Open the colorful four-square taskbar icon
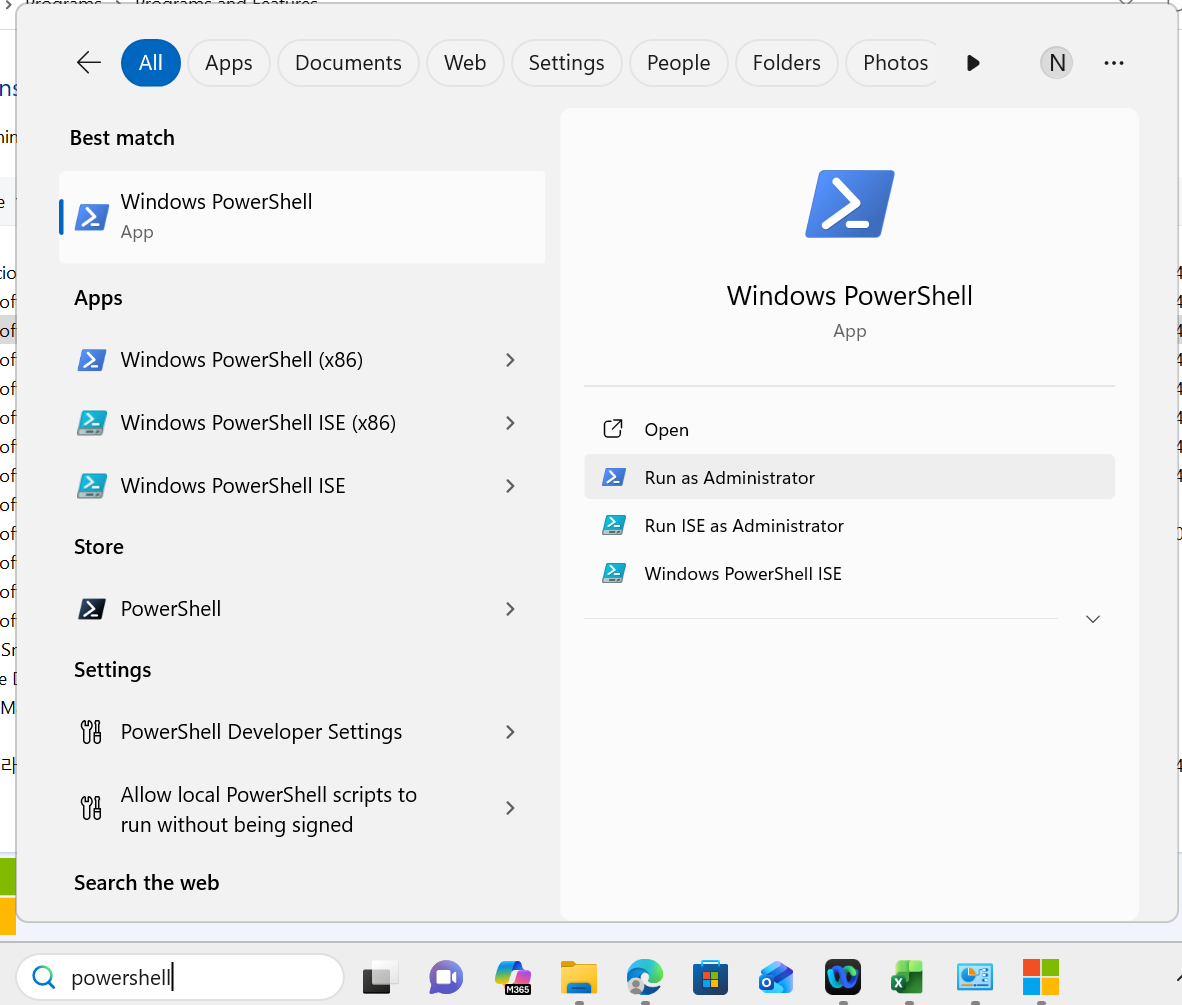 pos(1041,978)
